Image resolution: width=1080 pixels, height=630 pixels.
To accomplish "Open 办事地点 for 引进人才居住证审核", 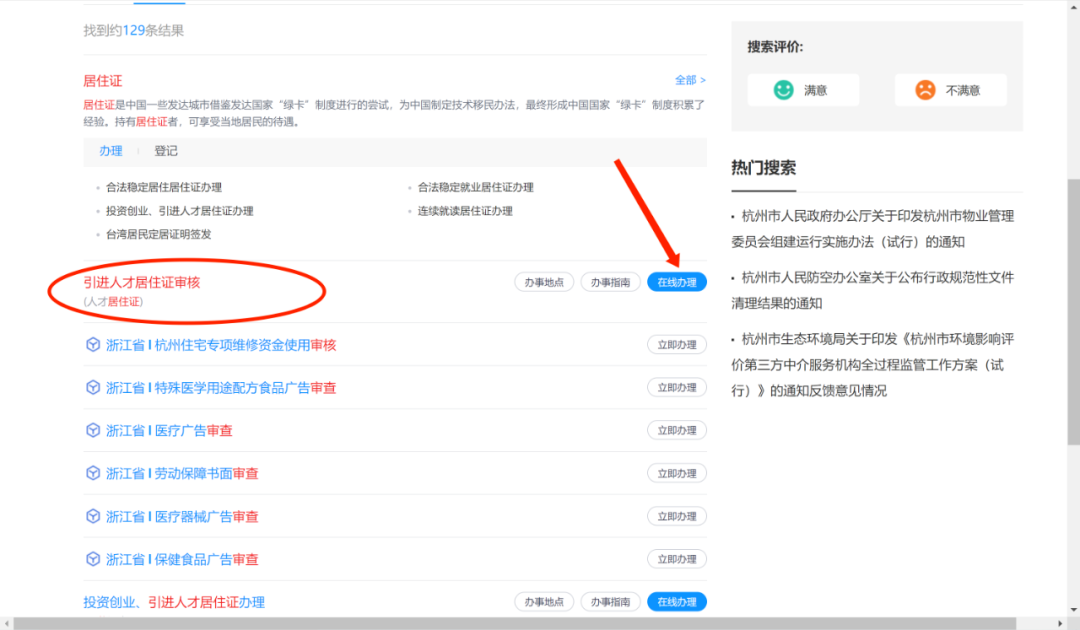I will click(x=544, y=282).
